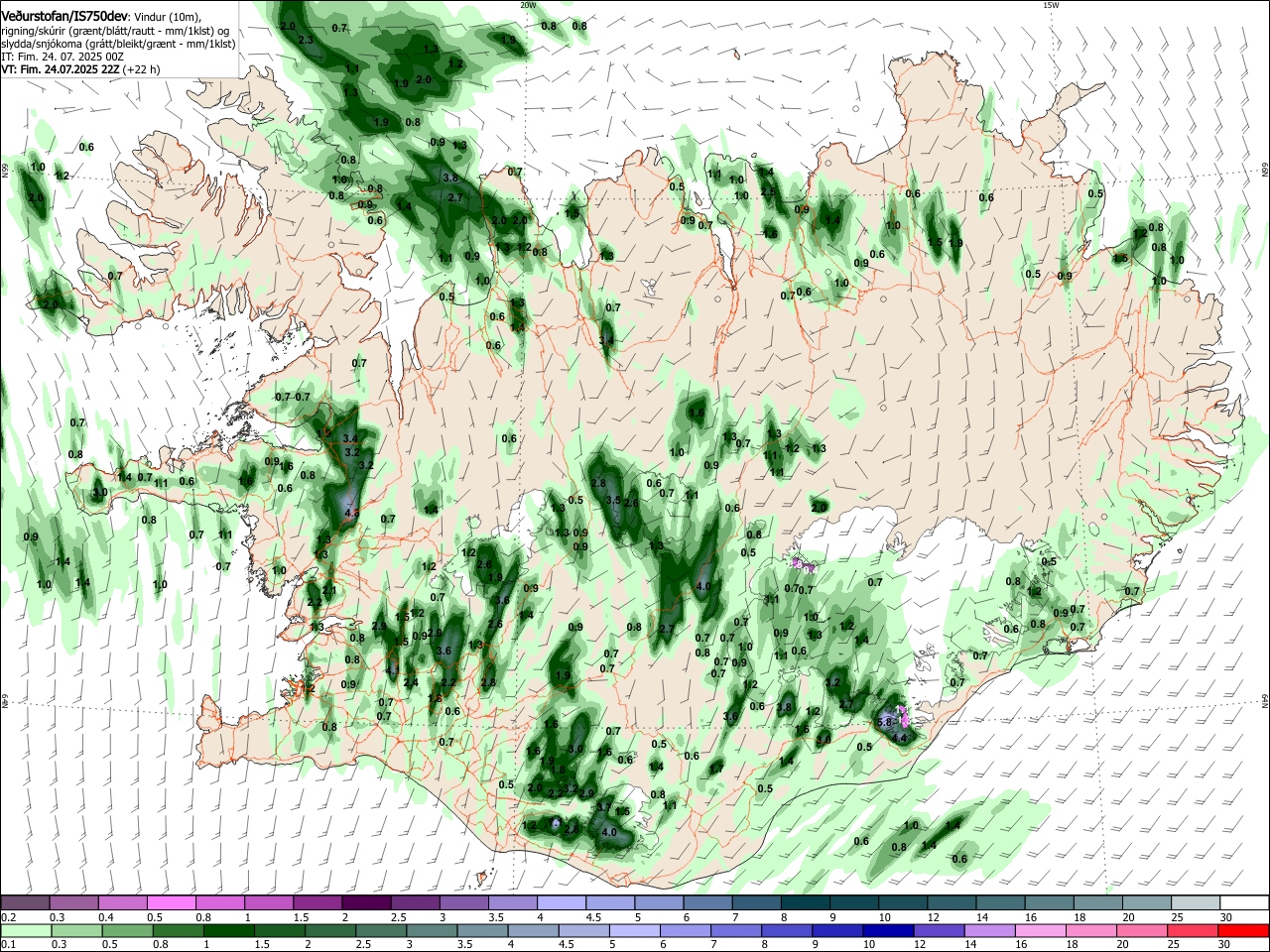Click the '5.8' precipitation value on the map

[x=886, y=722]
